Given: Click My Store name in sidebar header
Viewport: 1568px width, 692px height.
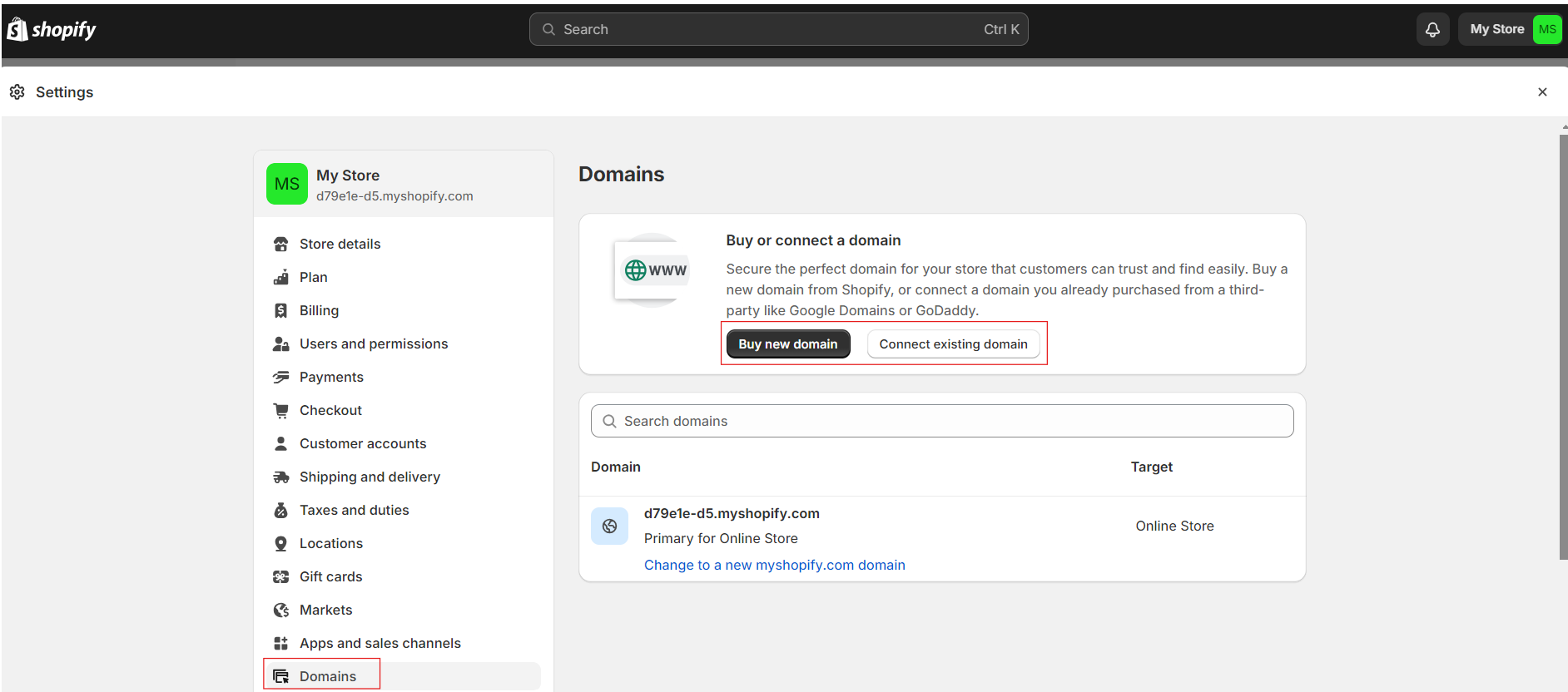Looking at the screenshot, I should [x=348, y=175].
